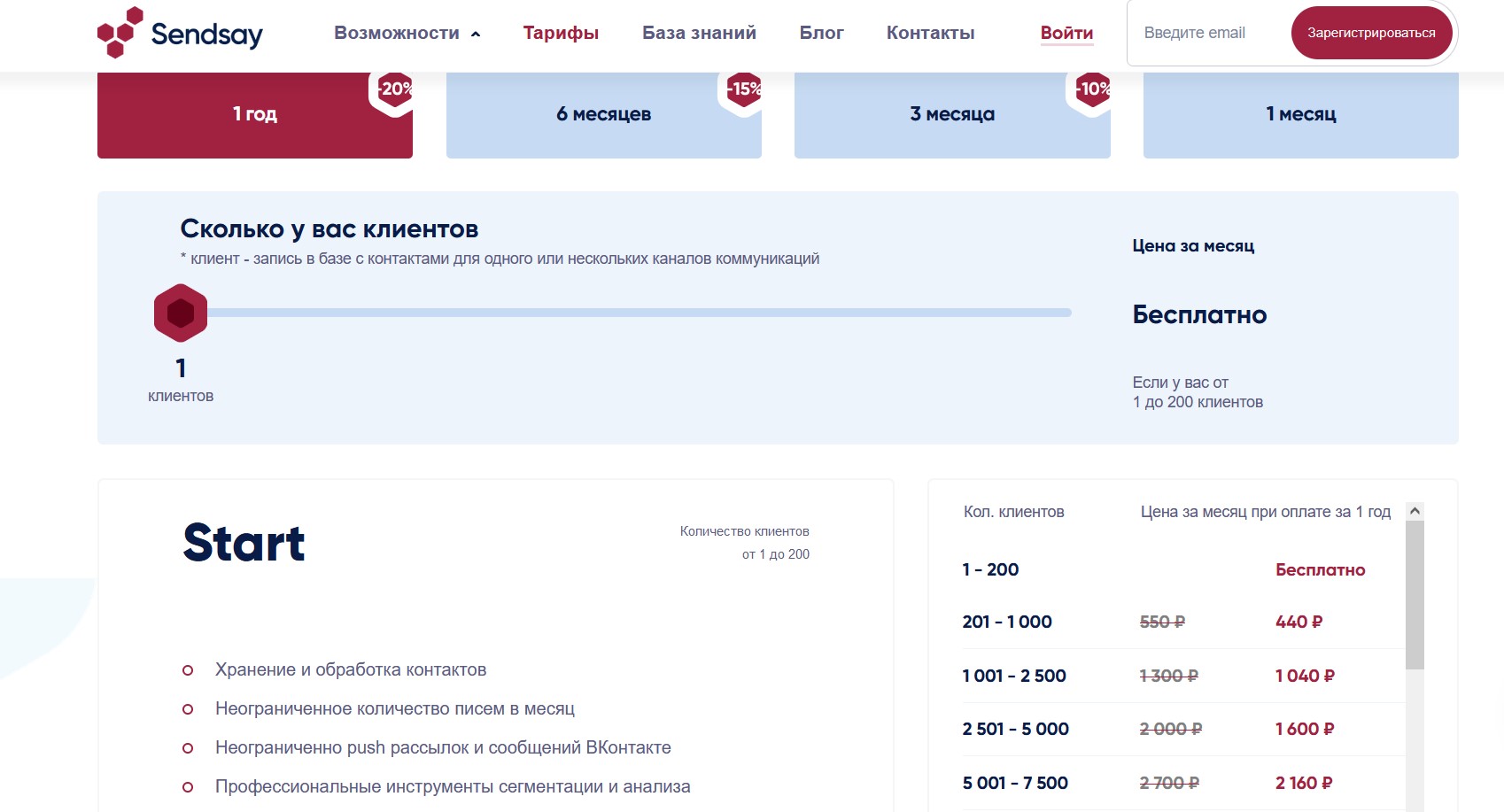This screenshot has width=1504, height=812.
Task: Open the Тарифы menu item
Action: pyautogui.click(x=561, y=34)
